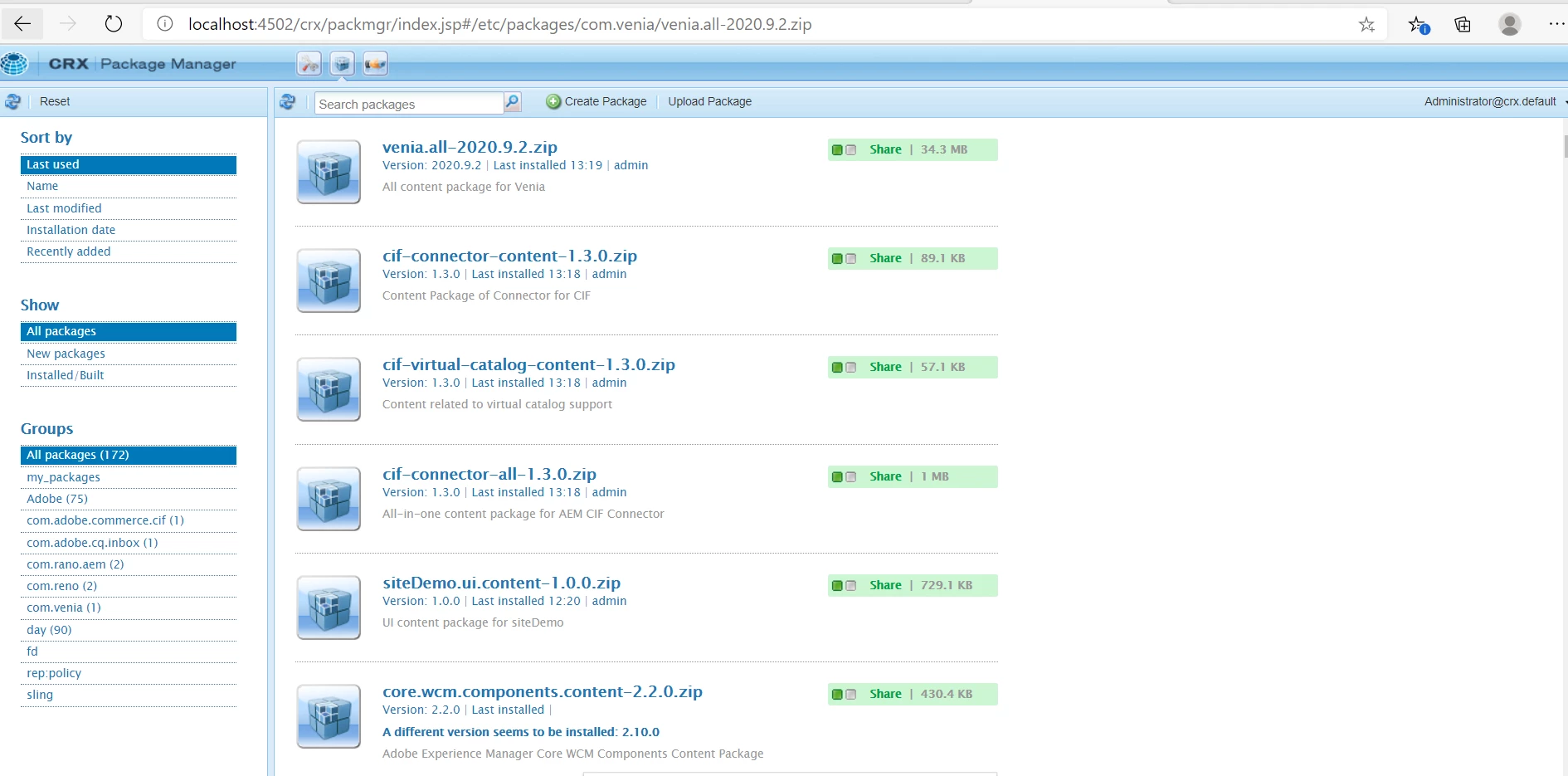Select All packages (172) group
The width and height of the screenshot is (1568, 776).
pyautogui.click(x=129, y=455)
